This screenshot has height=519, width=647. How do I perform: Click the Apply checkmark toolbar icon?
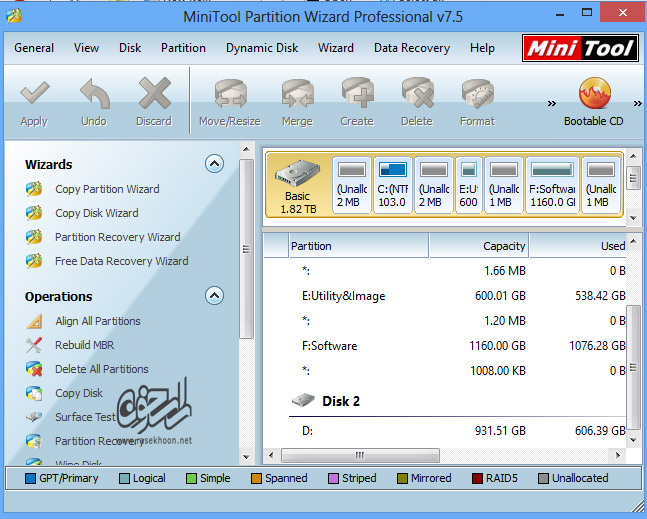coord(35,93)
